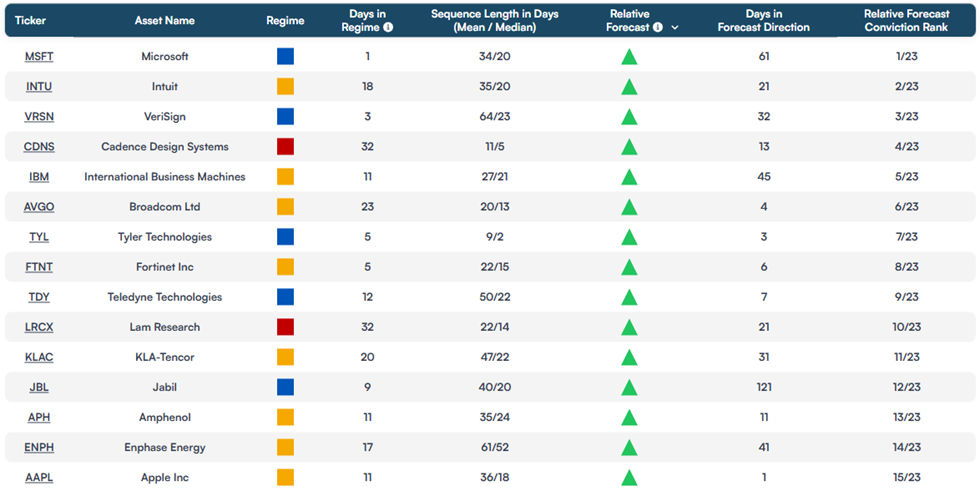Click the green up arrow in Lam Research row
980x492 pixels.
click(629, 328)
